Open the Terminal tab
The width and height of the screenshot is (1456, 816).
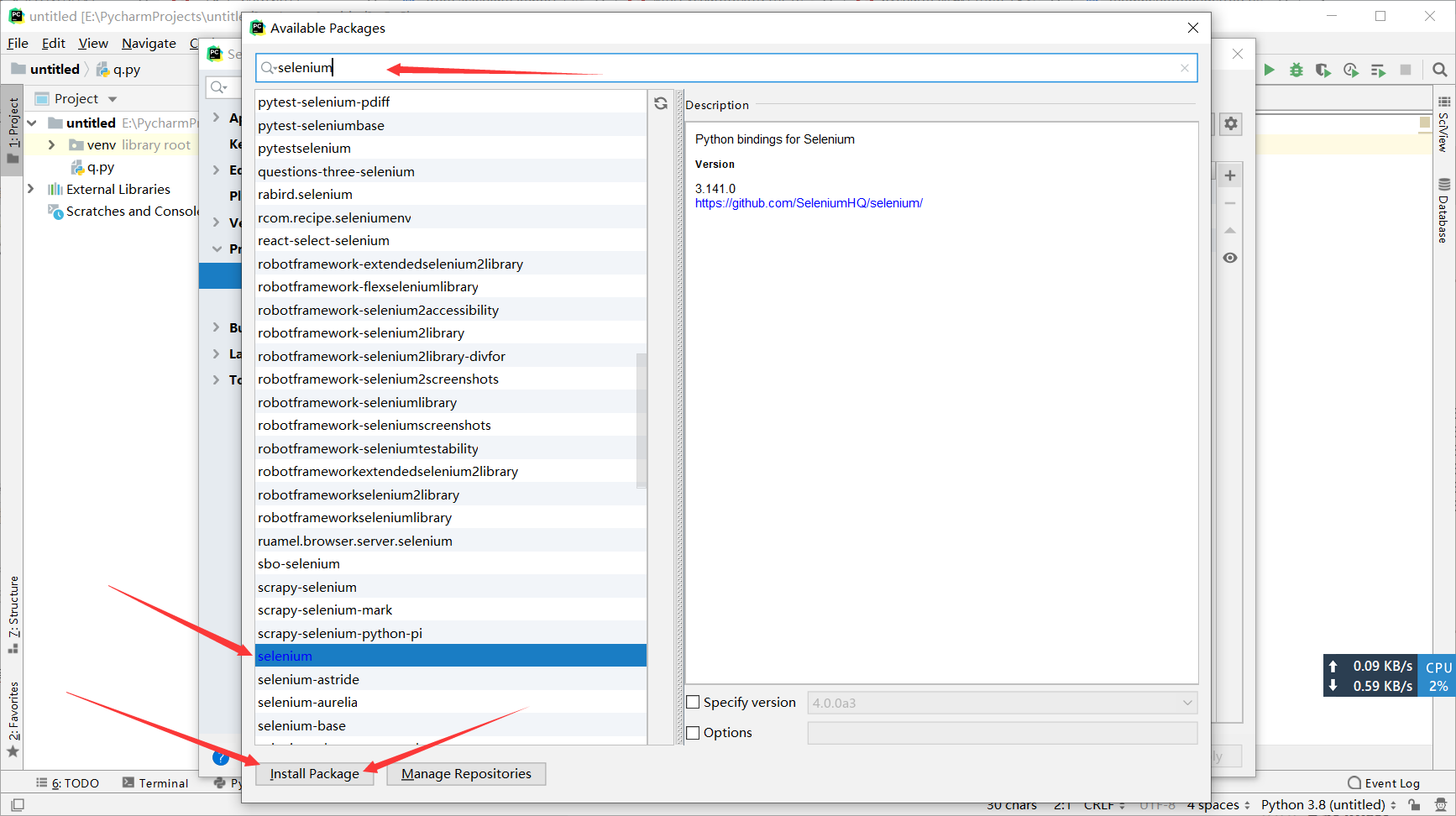coord(155,783)
